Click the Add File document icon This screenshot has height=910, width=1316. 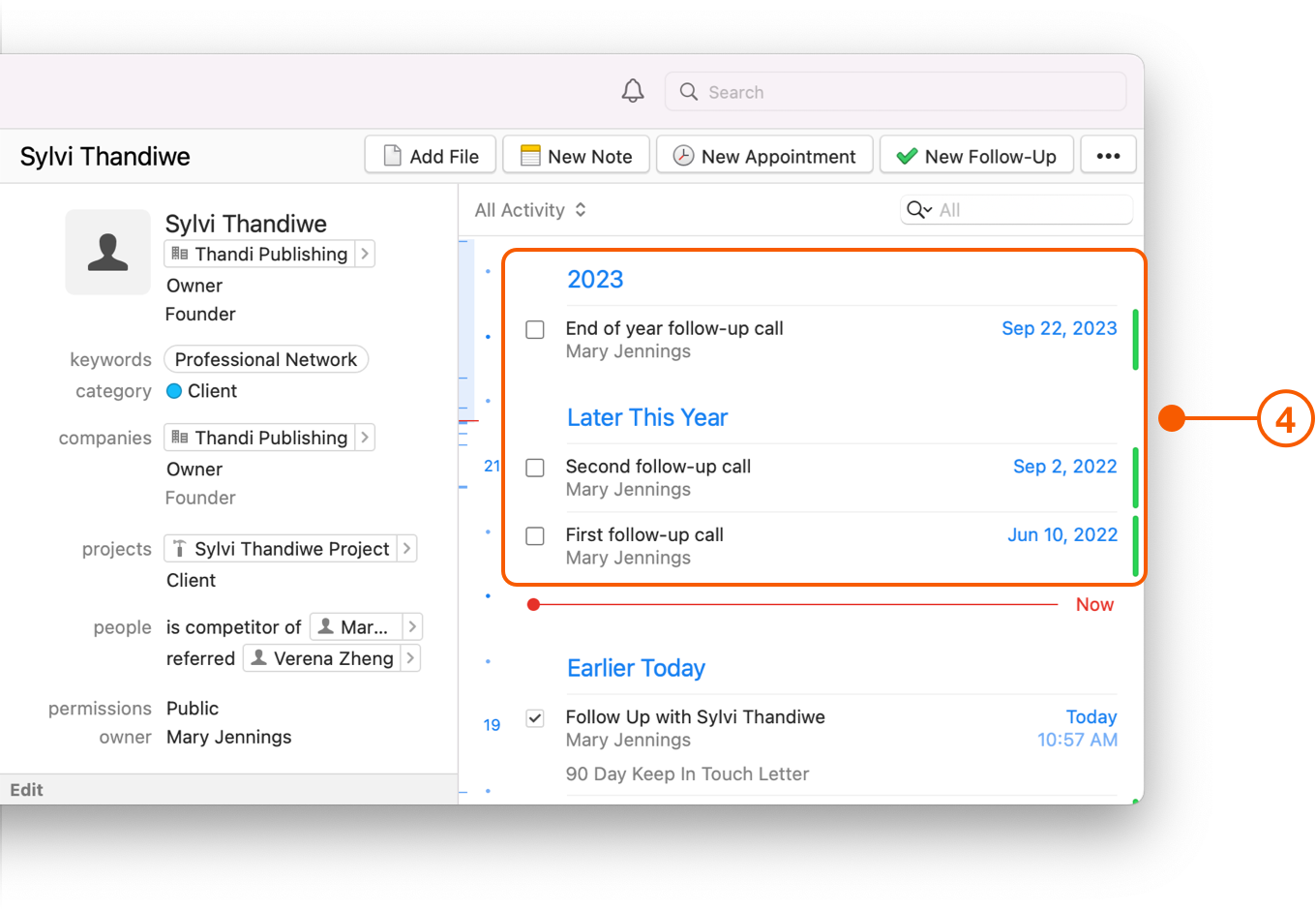391,155
